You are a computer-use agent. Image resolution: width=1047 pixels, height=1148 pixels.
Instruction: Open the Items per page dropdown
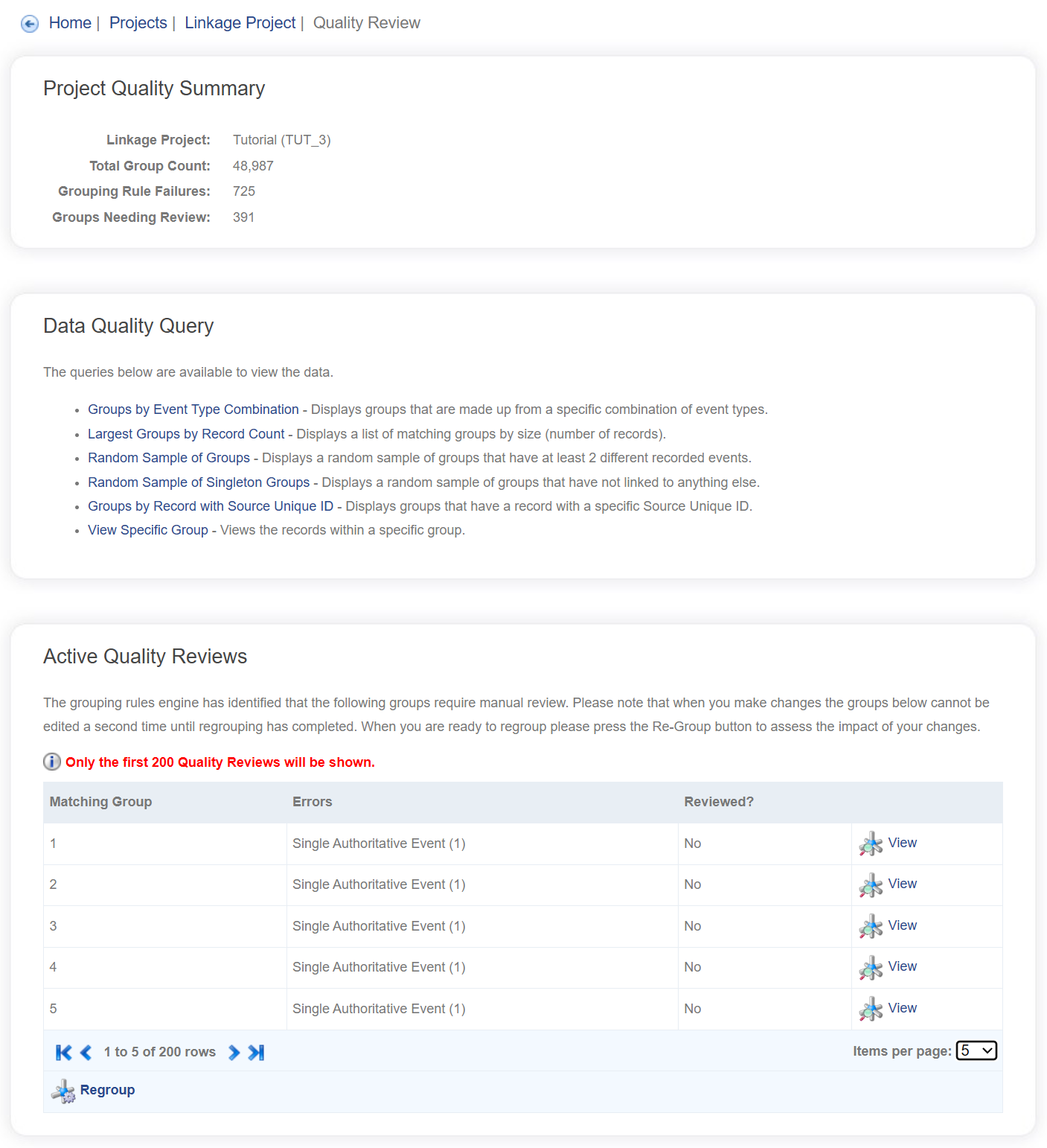[976, 1050]
